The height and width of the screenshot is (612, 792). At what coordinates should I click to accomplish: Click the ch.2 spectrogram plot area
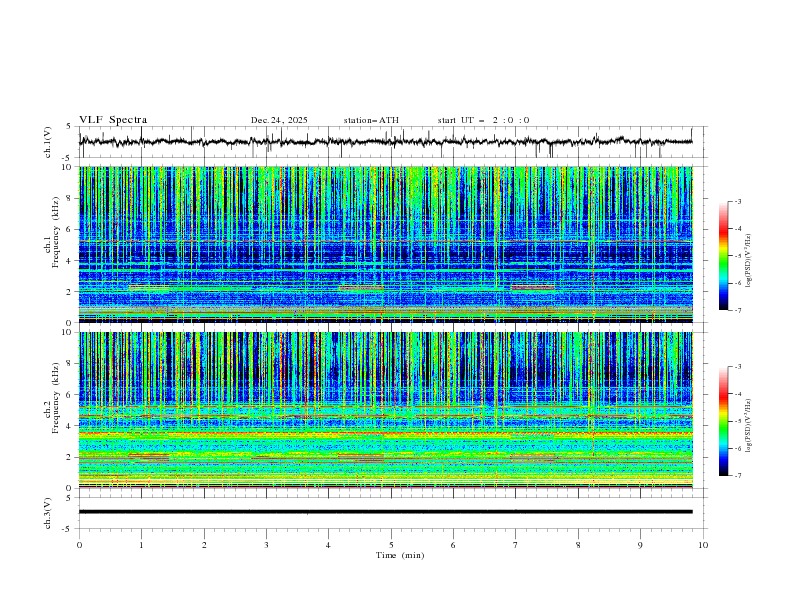pyautogui.click(x=385, y=410)
